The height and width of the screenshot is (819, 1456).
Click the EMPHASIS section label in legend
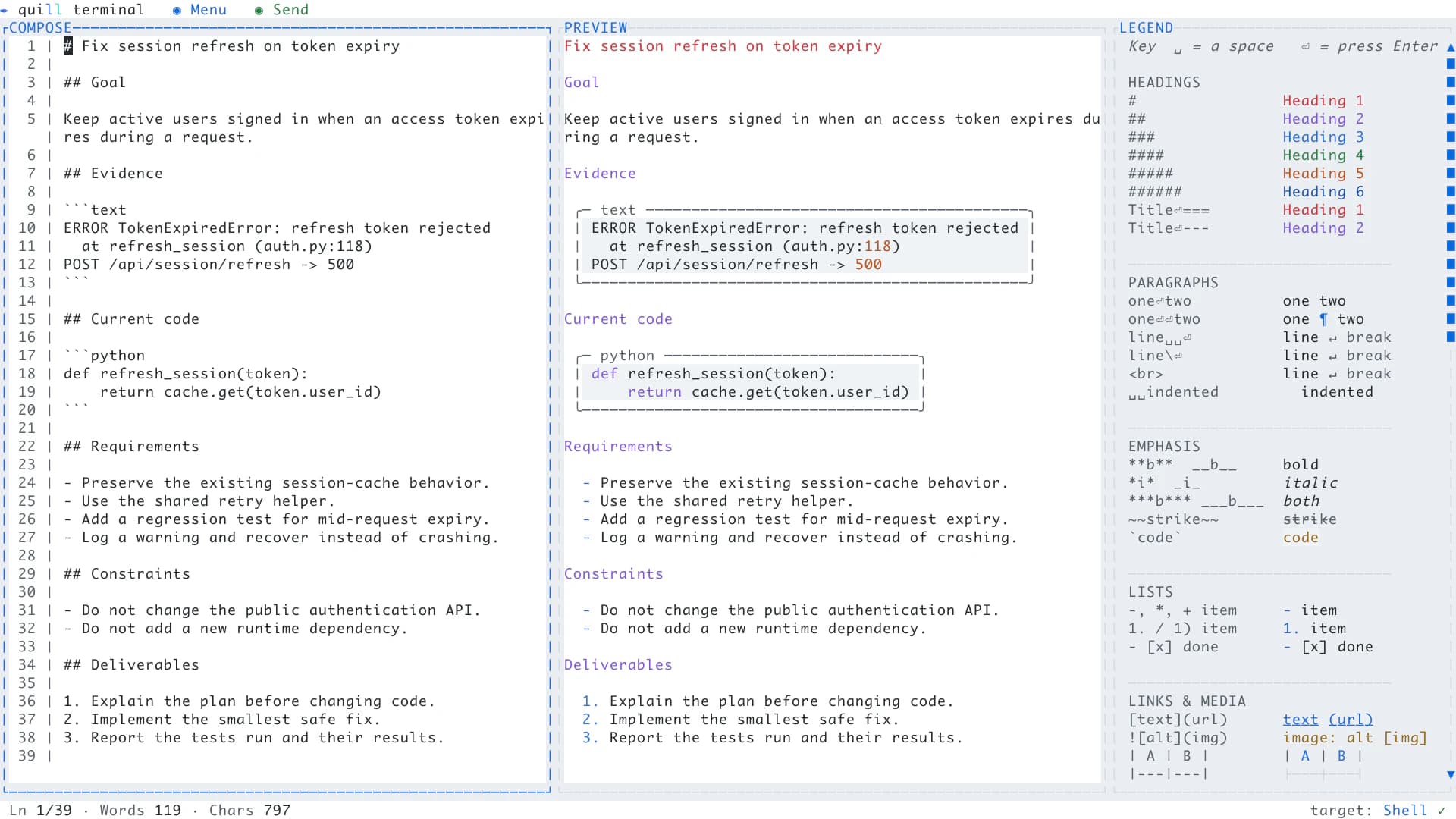pos(1164,446)
